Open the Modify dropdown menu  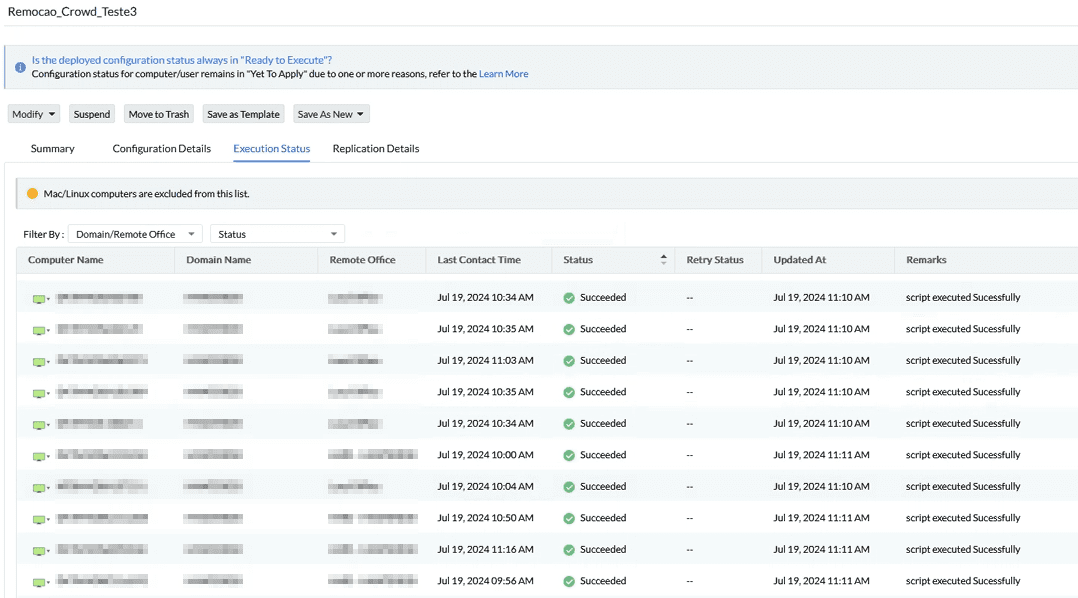(x=34, y=114)
